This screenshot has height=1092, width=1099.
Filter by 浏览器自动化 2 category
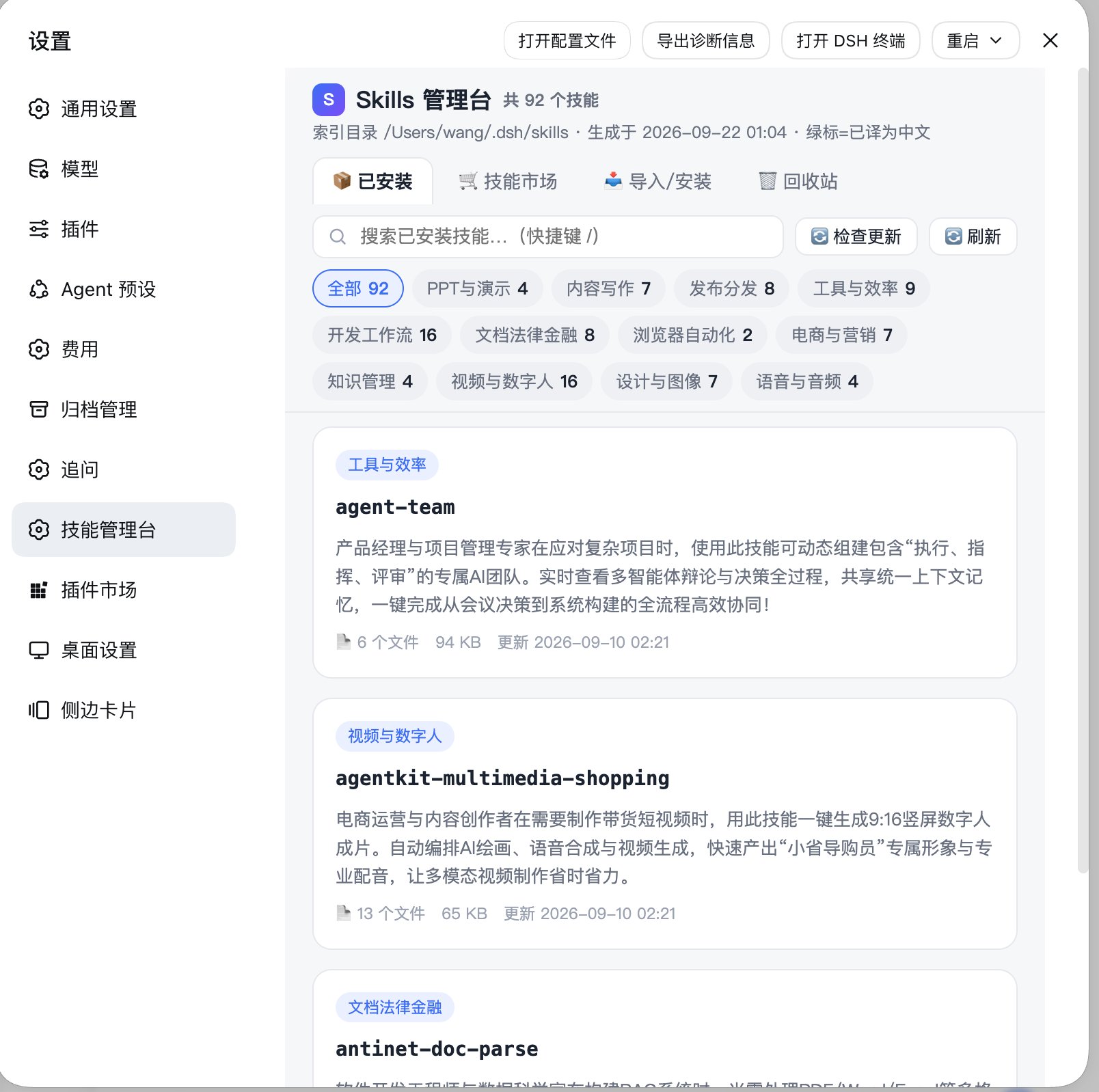(x=692, y=335)
